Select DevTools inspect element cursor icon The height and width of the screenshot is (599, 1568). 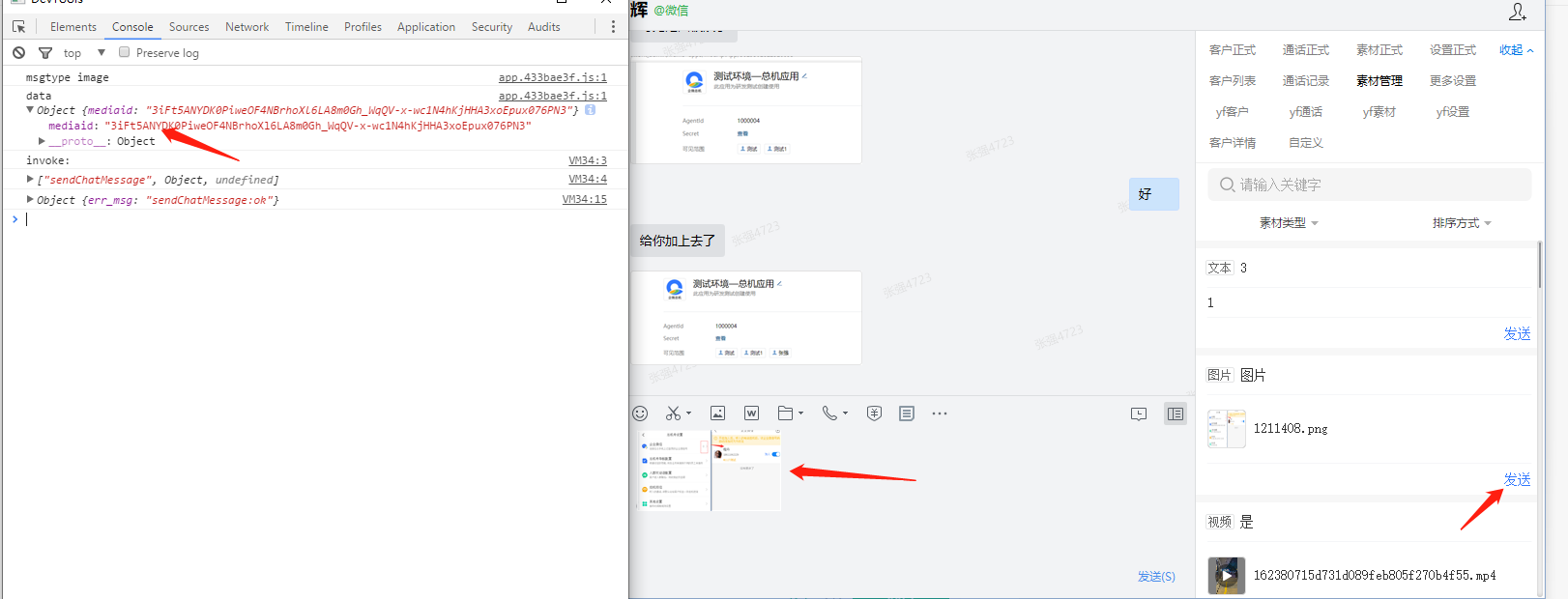(x=18, y=27)
